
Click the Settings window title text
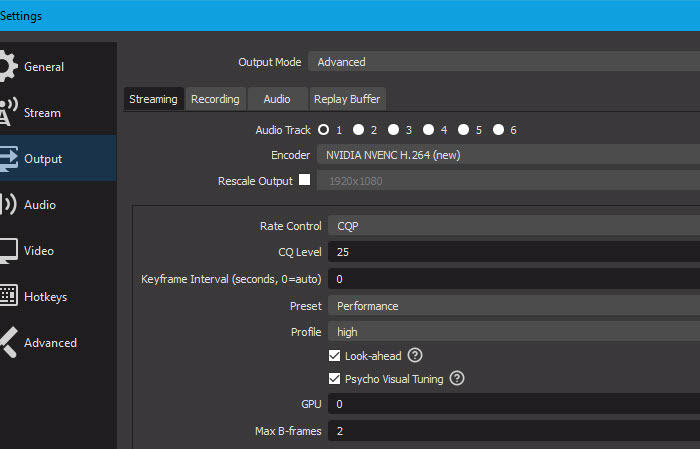(x=21, y=16)
